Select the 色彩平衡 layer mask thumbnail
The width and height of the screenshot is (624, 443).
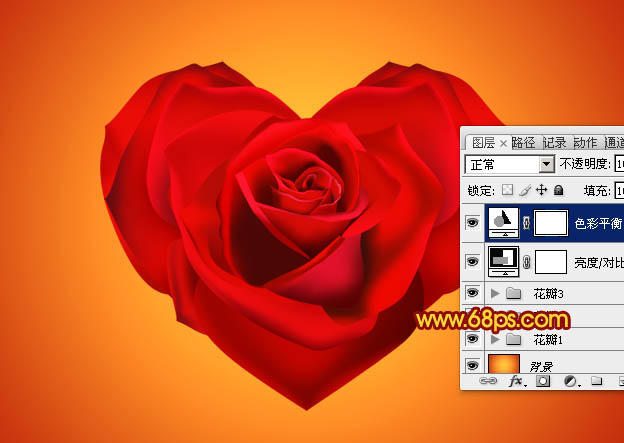click(551, 223)
